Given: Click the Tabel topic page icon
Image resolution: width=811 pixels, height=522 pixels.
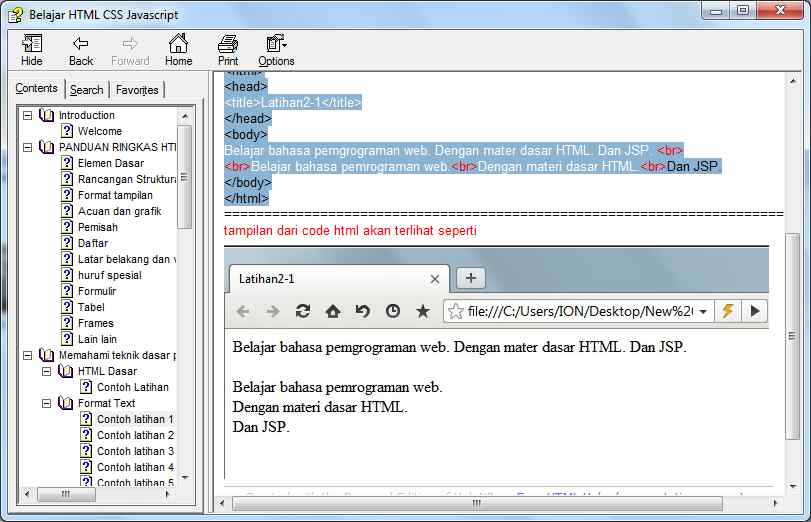Looking at the screenshot, I should pos(67,307).
